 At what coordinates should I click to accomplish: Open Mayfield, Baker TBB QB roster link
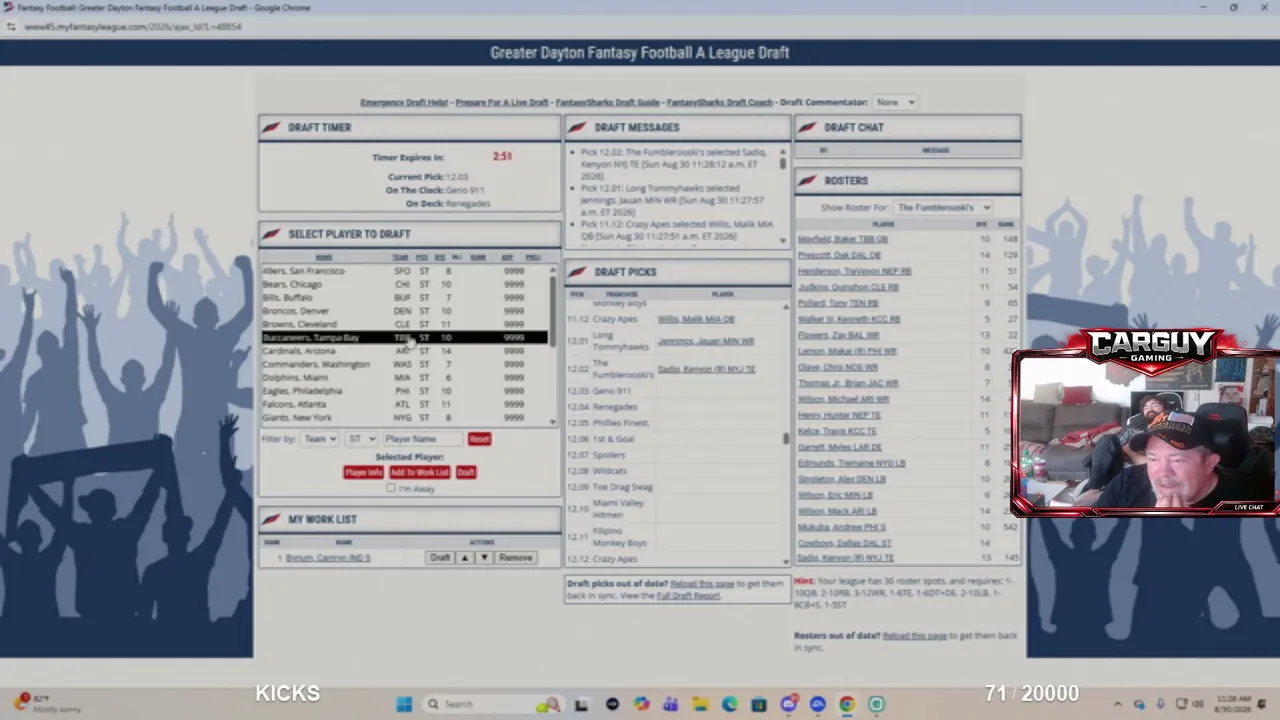click(x=842, y=239)
